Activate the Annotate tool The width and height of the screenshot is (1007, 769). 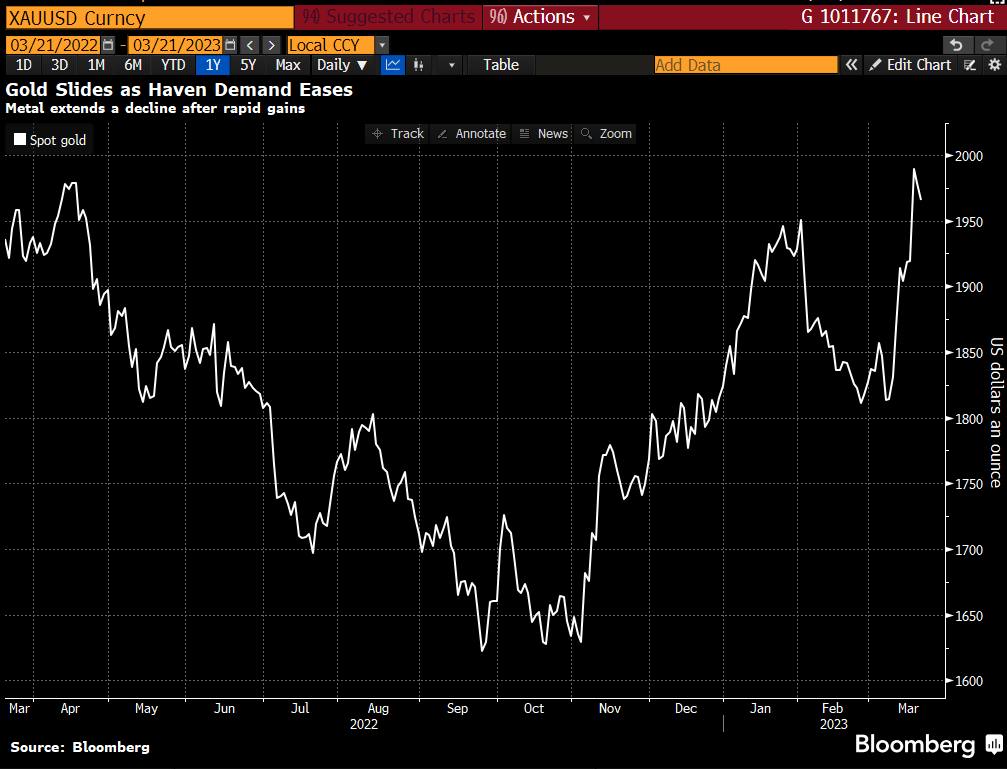click(471, 134)
